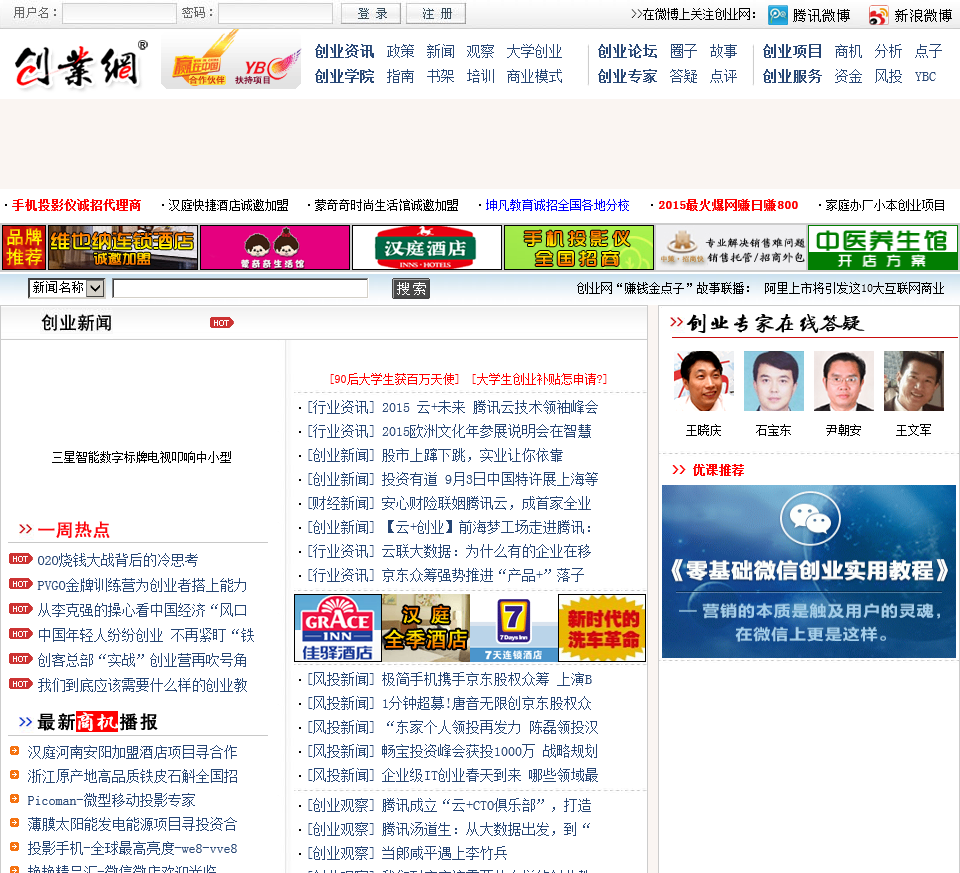The image size is (960, 873).
Task: Open expert 石宝东's photo
Action: coord(774,381)
